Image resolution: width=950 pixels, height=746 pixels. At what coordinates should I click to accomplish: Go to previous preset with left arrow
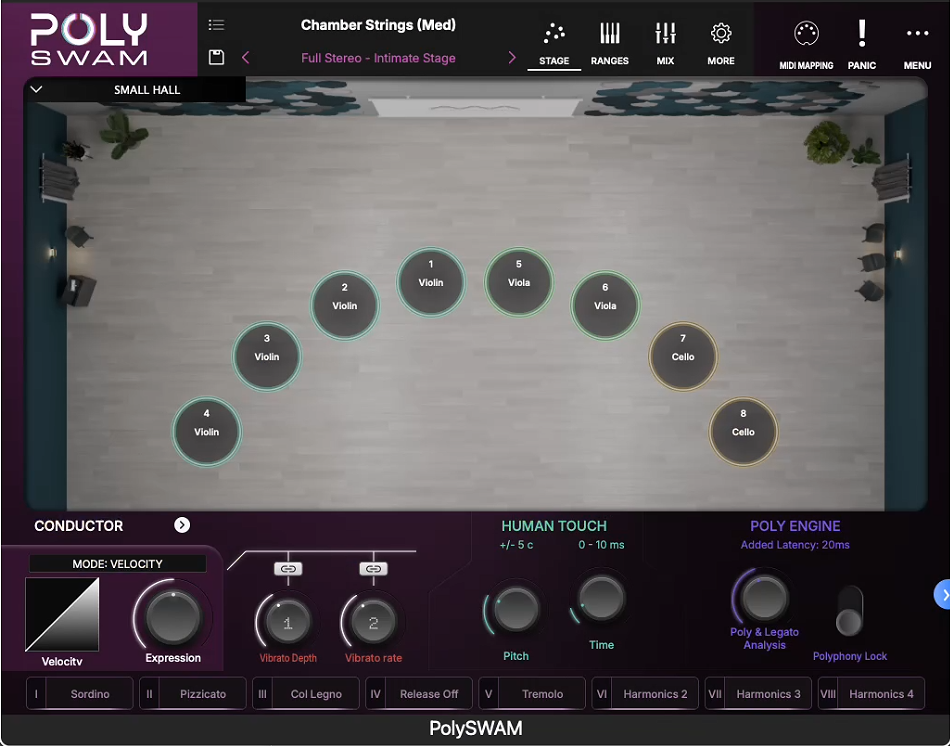245,58
